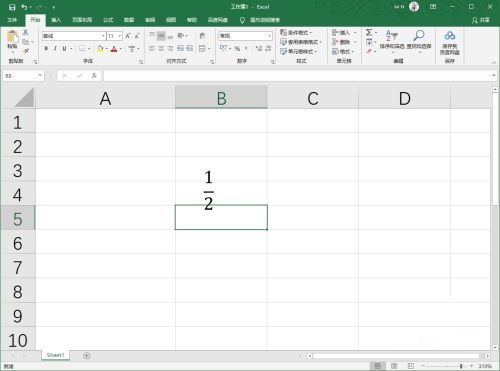Switch to the Page Layout tab

coord(82,20)
